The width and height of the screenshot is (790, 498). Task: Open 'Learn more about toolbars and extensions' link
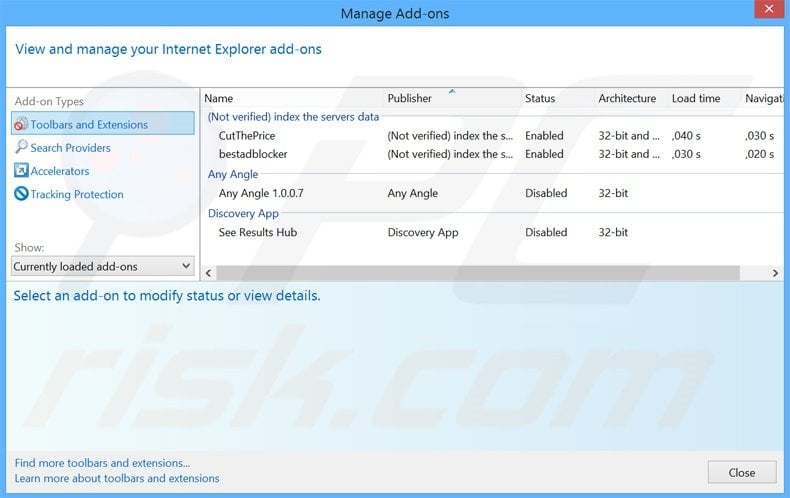click(117, 478)
